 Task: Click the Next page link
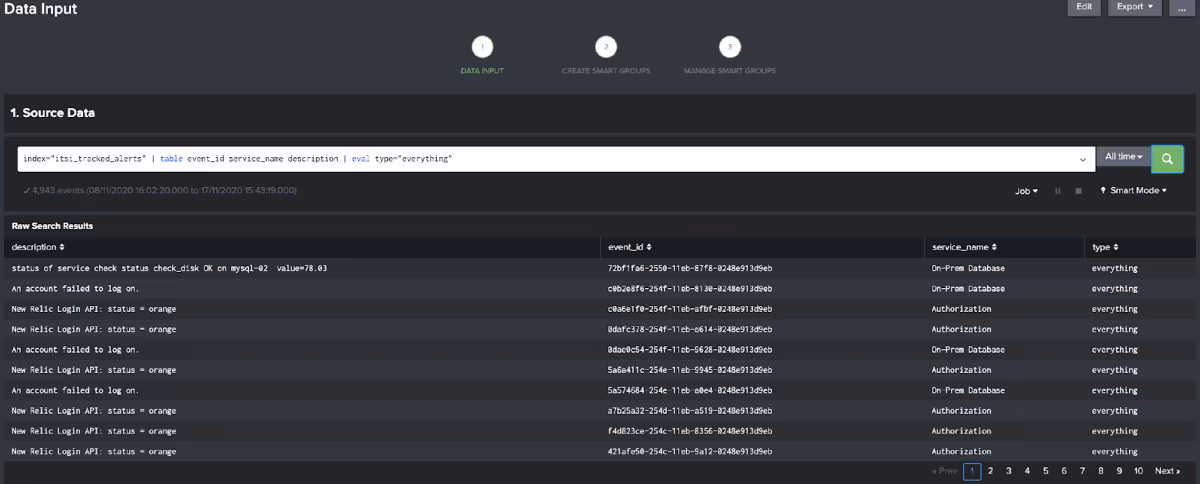1167,471
